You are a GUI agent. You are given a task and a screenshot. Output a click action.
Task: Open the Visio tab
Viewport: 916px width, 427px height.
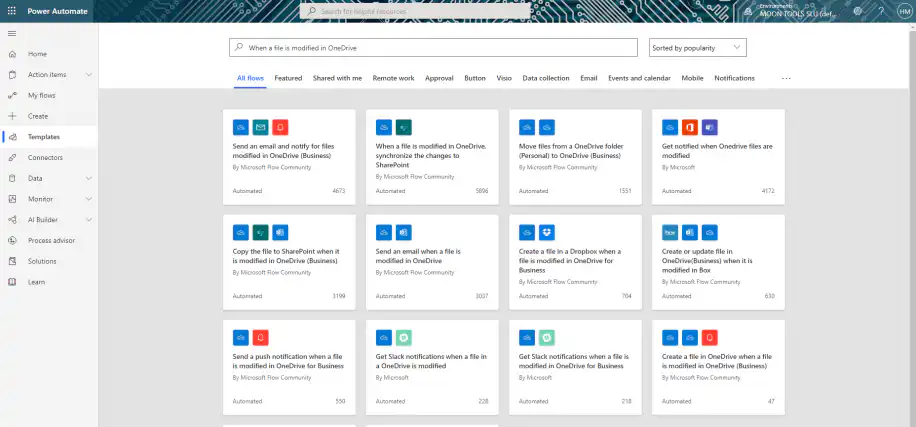(504, 78)
